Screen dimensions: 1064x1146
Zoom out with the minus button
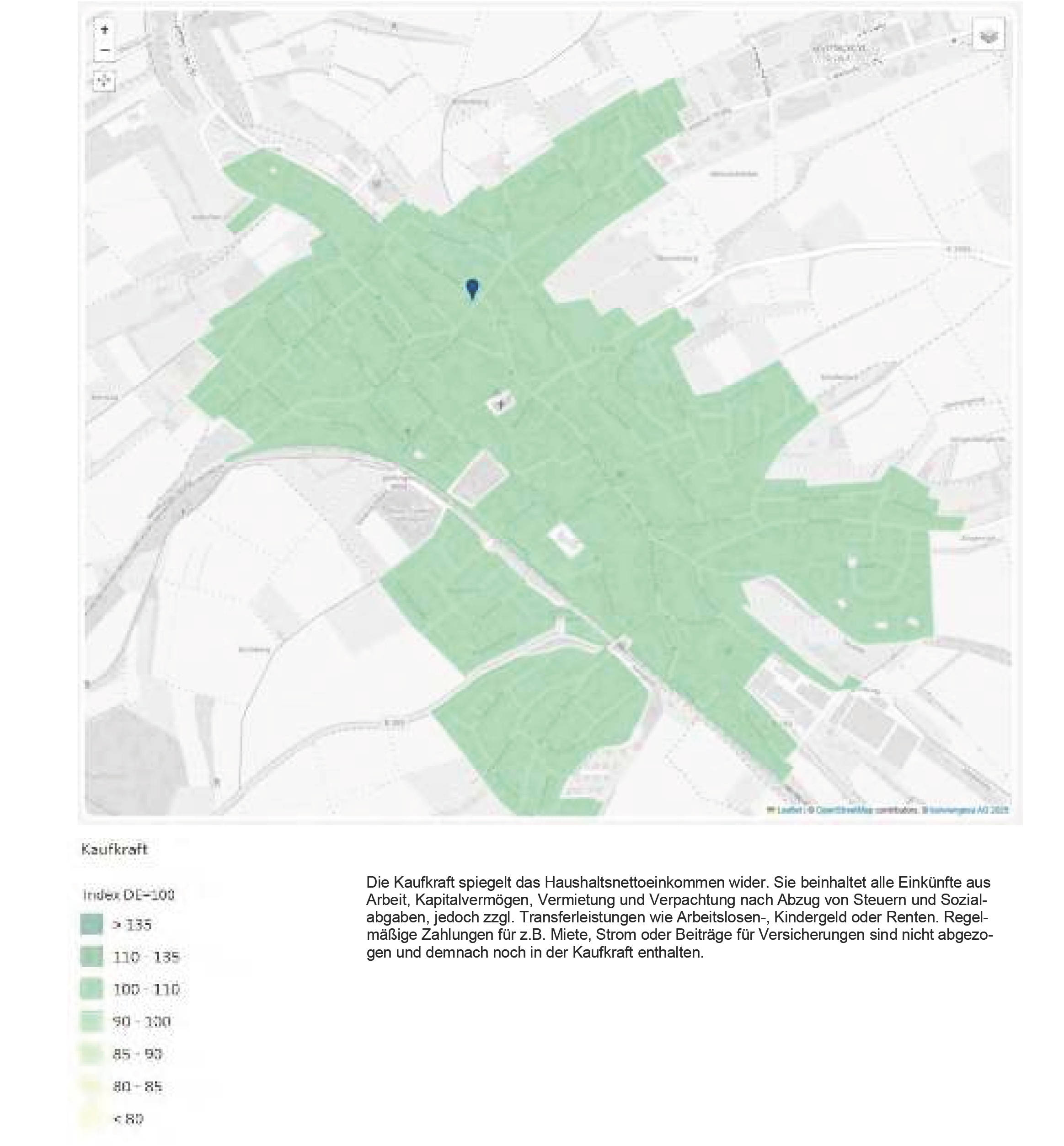[105, 51]
